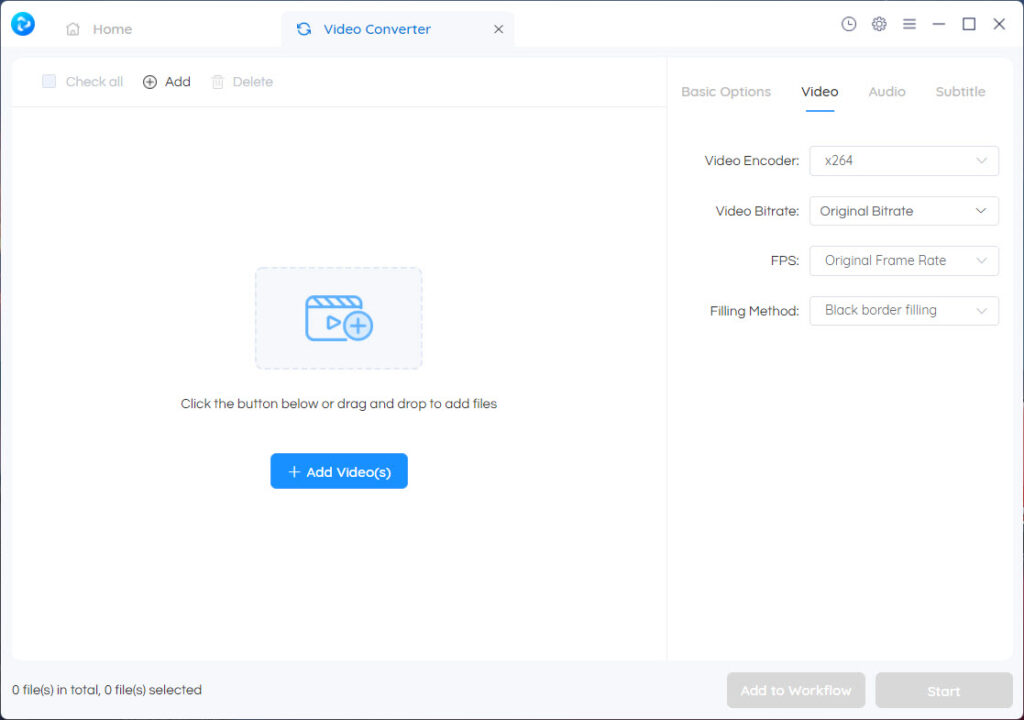Click the Delete trash icon
Viewport: 1024px width, 720px height.
(218, 82)
